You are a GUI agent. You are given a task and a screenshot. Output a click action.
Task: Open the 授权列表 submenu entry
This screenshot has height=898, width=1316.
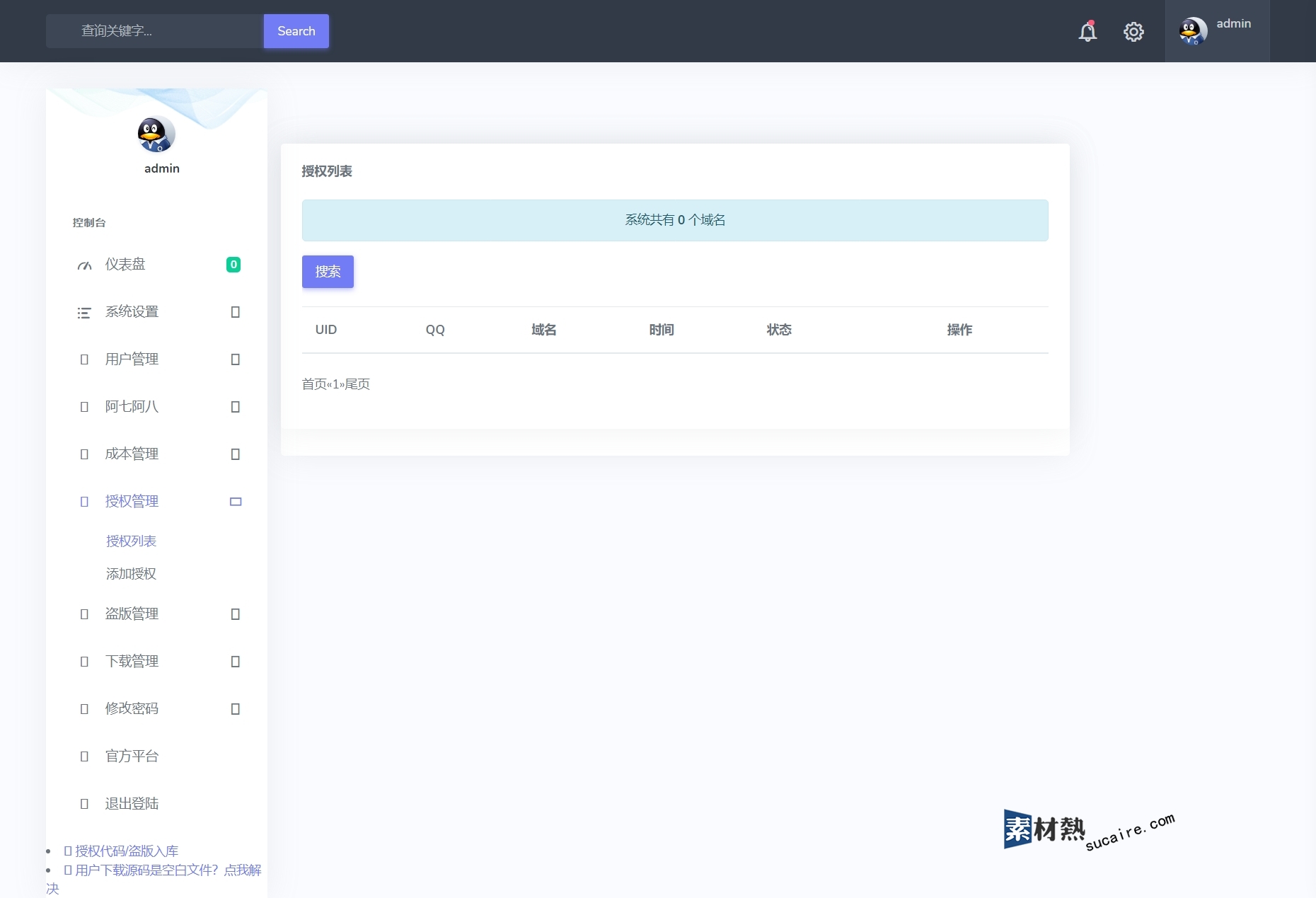click(131, 541)
